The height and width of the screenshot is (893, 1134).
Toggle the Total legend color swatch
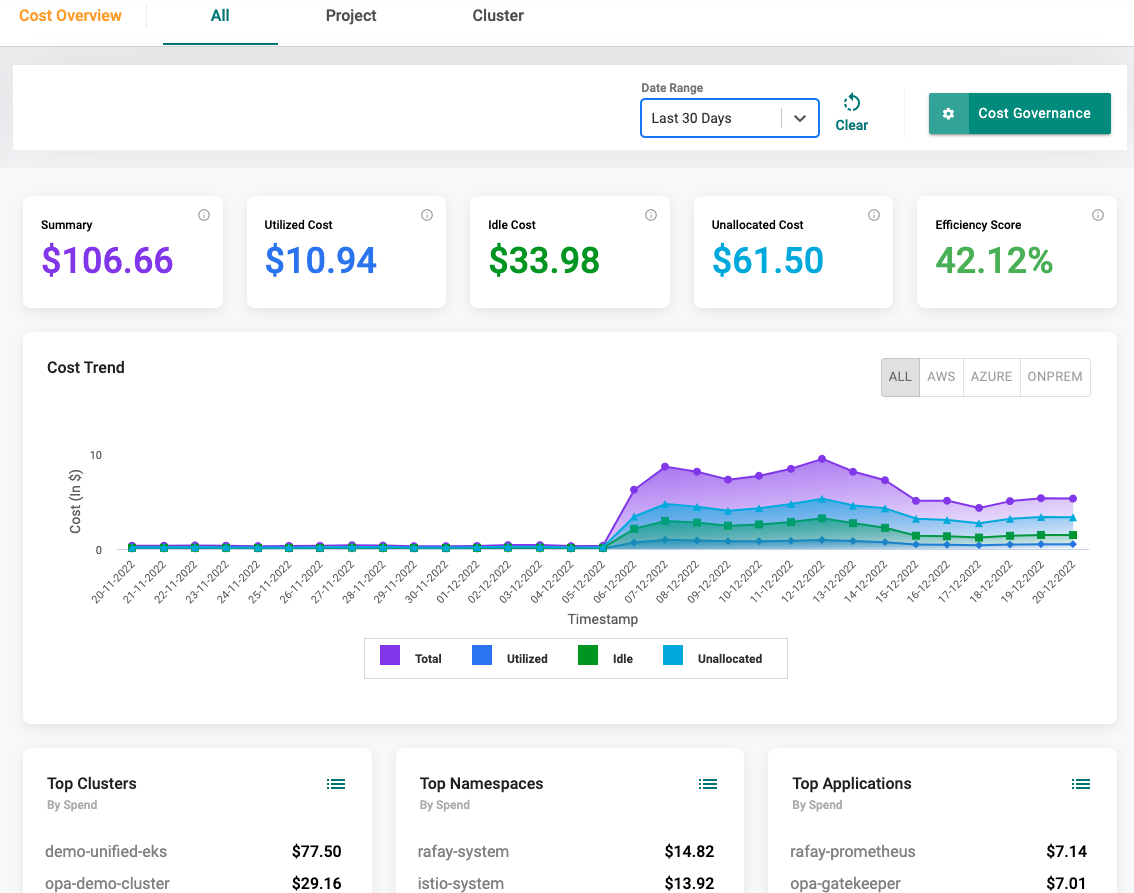(x=390, y=656)
